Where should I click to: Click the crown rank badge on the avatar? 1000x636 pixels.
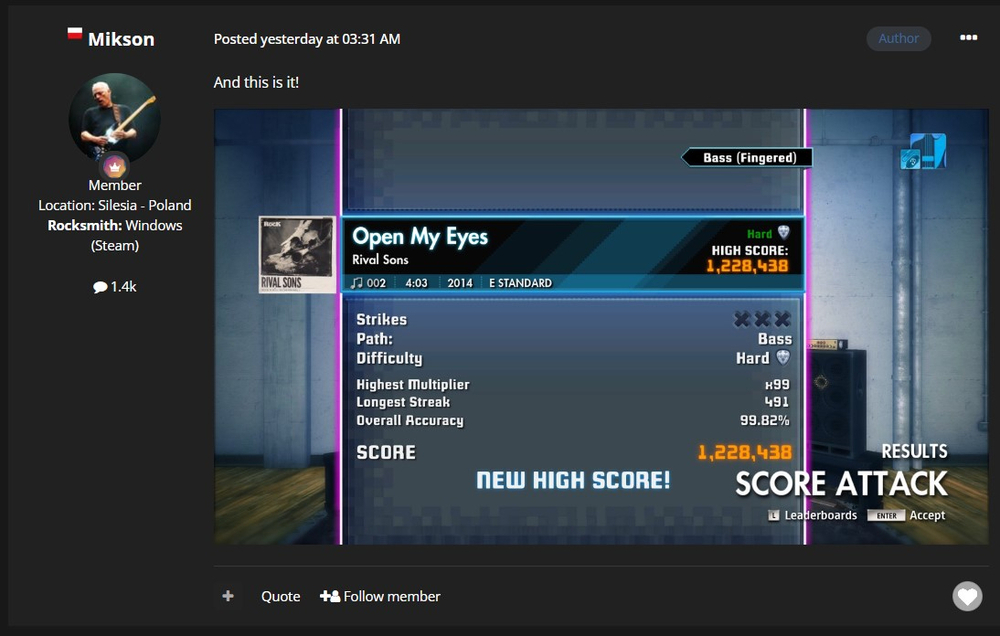115,167
